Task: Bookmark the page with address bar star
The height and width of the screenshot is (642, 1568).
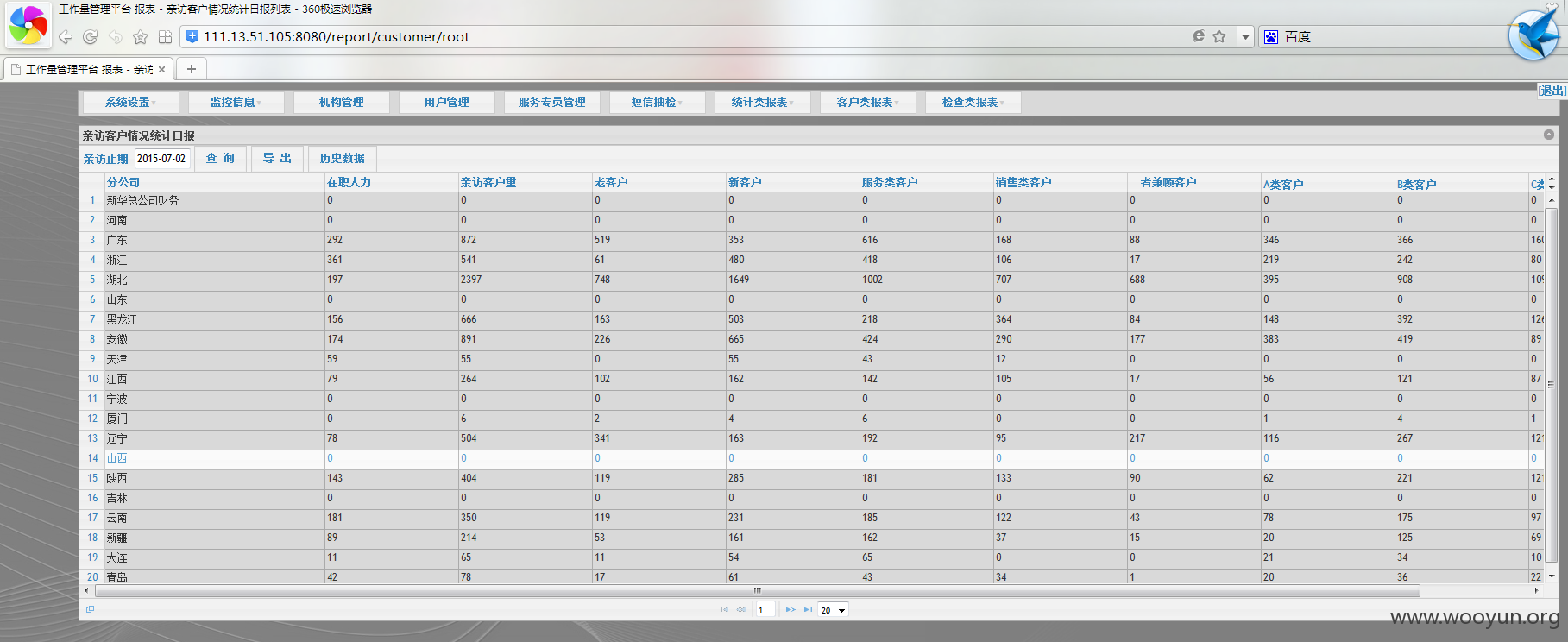Action: coord(1219,36)
